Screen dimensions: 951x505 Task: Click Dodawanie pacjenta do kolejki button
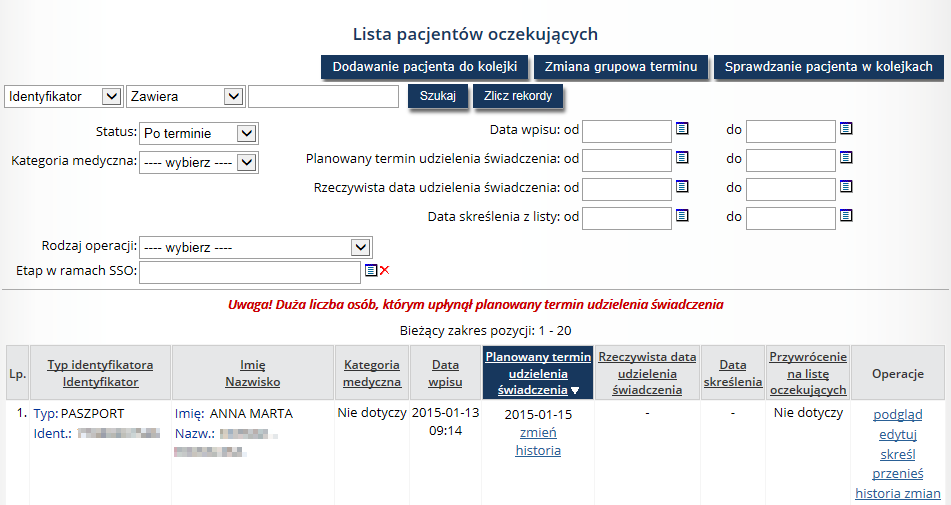(425, 67)
